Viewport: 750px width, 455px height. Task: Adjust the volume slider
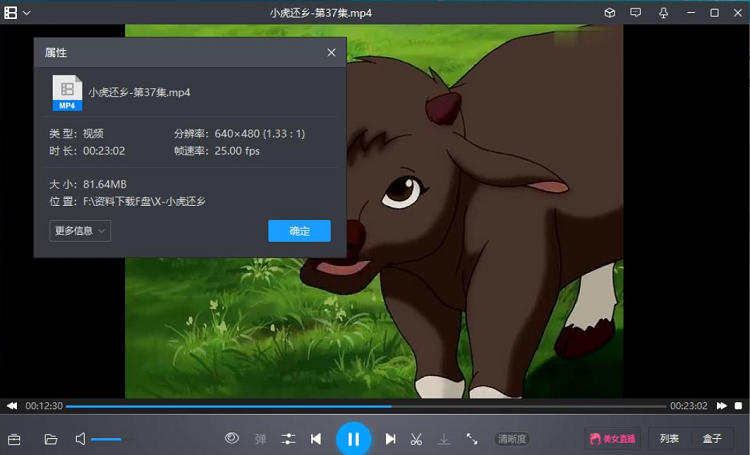(106, 439)
